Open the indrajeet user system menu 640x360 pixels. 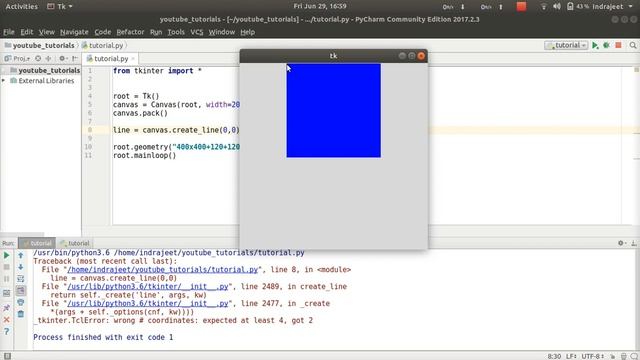click(611, 7)
